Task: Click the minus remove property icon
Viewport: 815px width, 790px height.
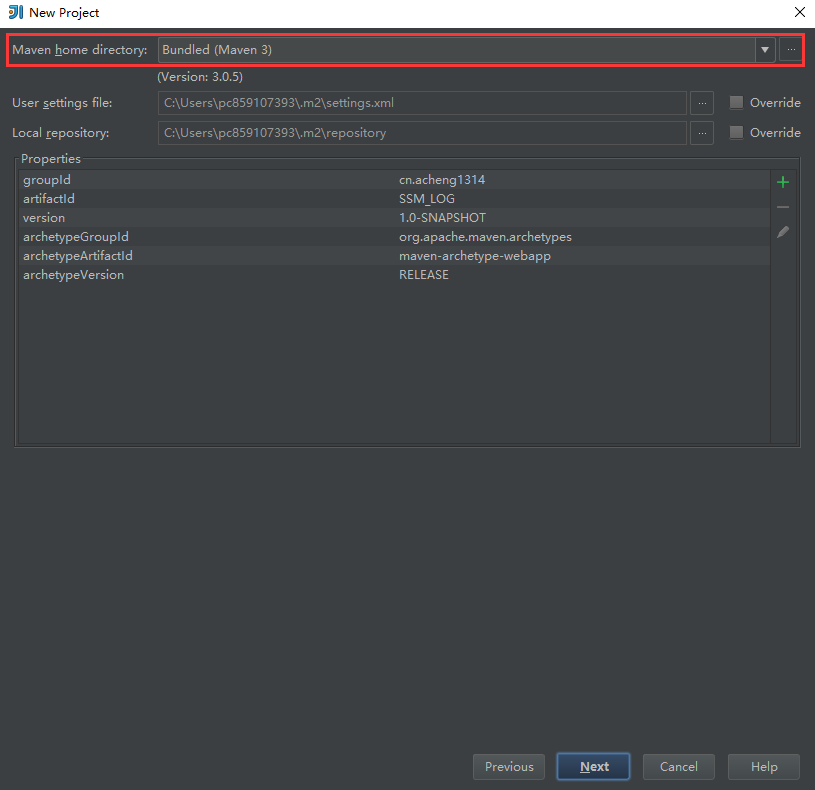Action: 783,207
